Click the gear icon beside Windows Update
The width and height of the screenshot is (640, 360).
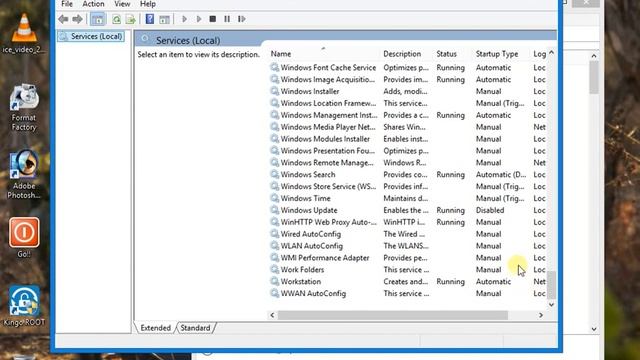(275, 210)
